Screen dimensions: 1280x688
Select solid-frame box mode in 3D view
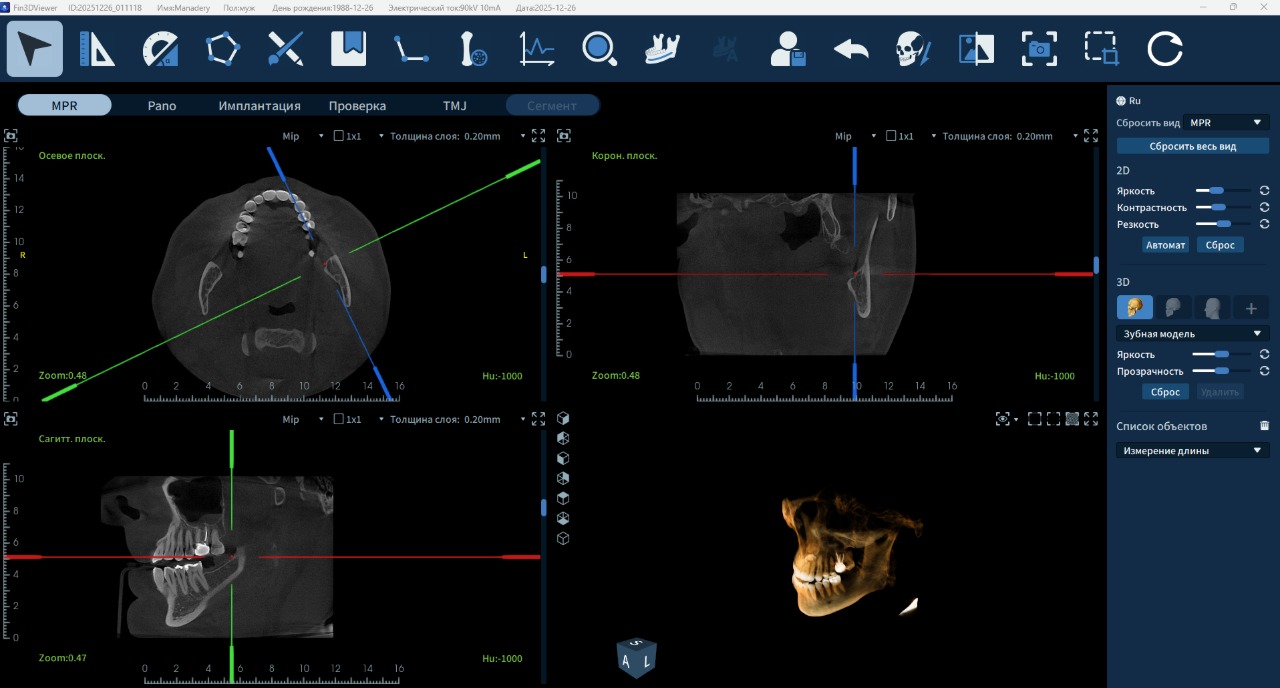click(1035, 419)
